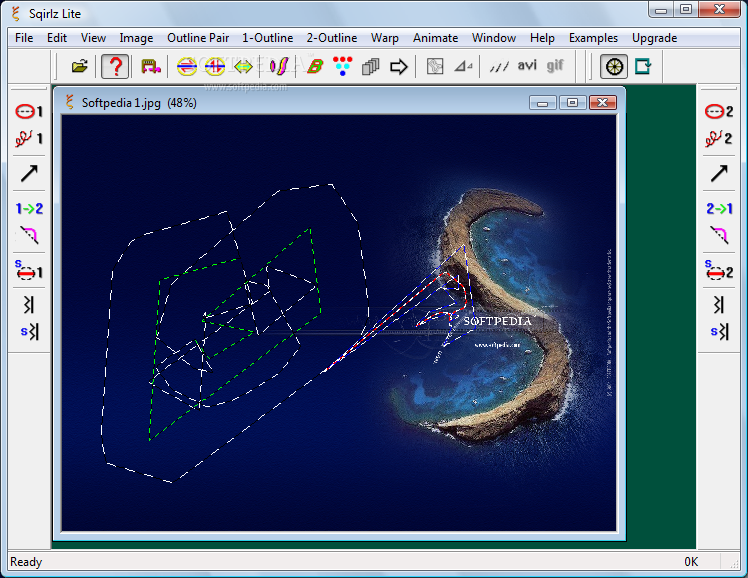Click the colored dots triangle icon
Viewport: 748px width, 578px height.
343,66
